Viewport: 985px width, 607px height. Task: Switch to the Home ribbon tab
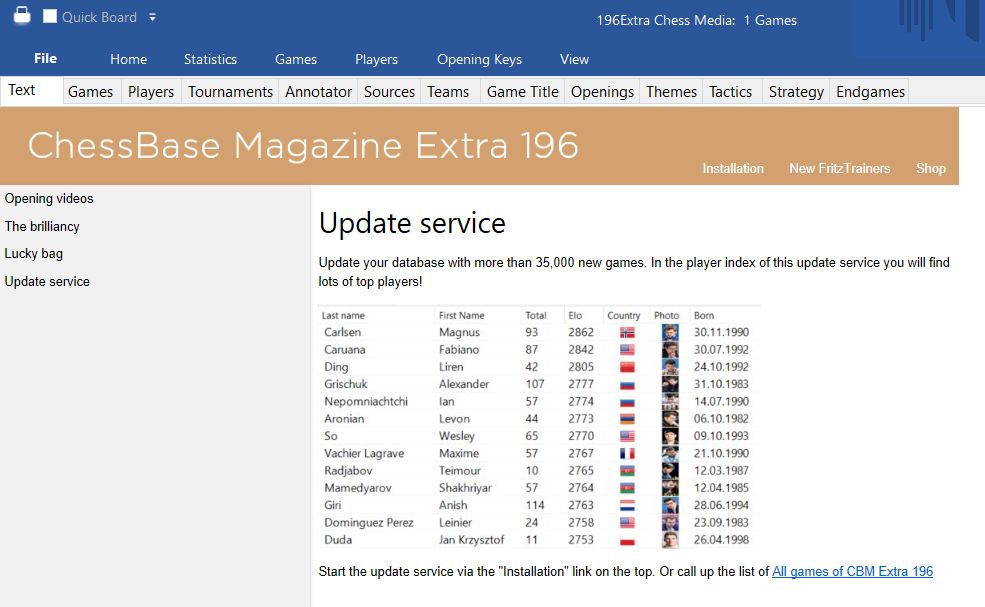[x=128, y=59]
